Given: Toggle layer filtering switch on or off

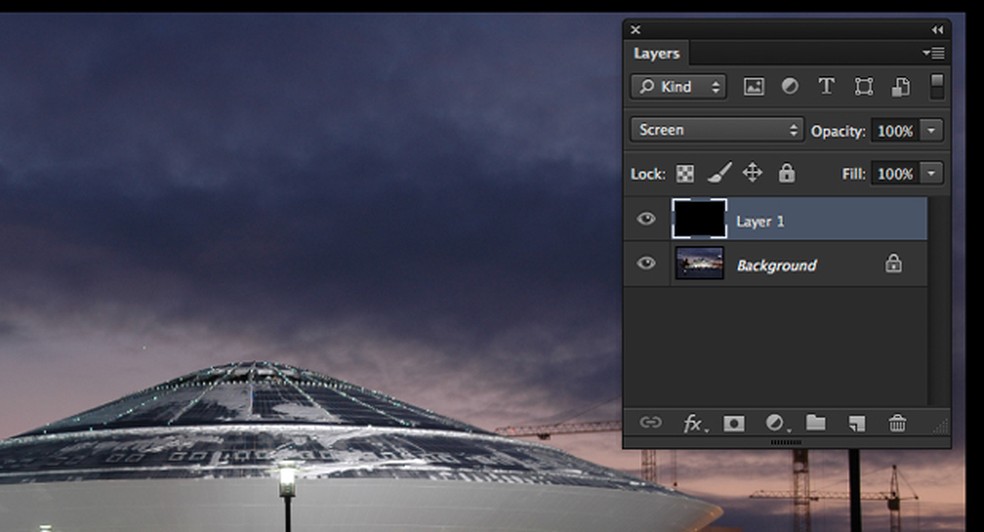Looking at the screenshot, I should [x=936, y=87].
